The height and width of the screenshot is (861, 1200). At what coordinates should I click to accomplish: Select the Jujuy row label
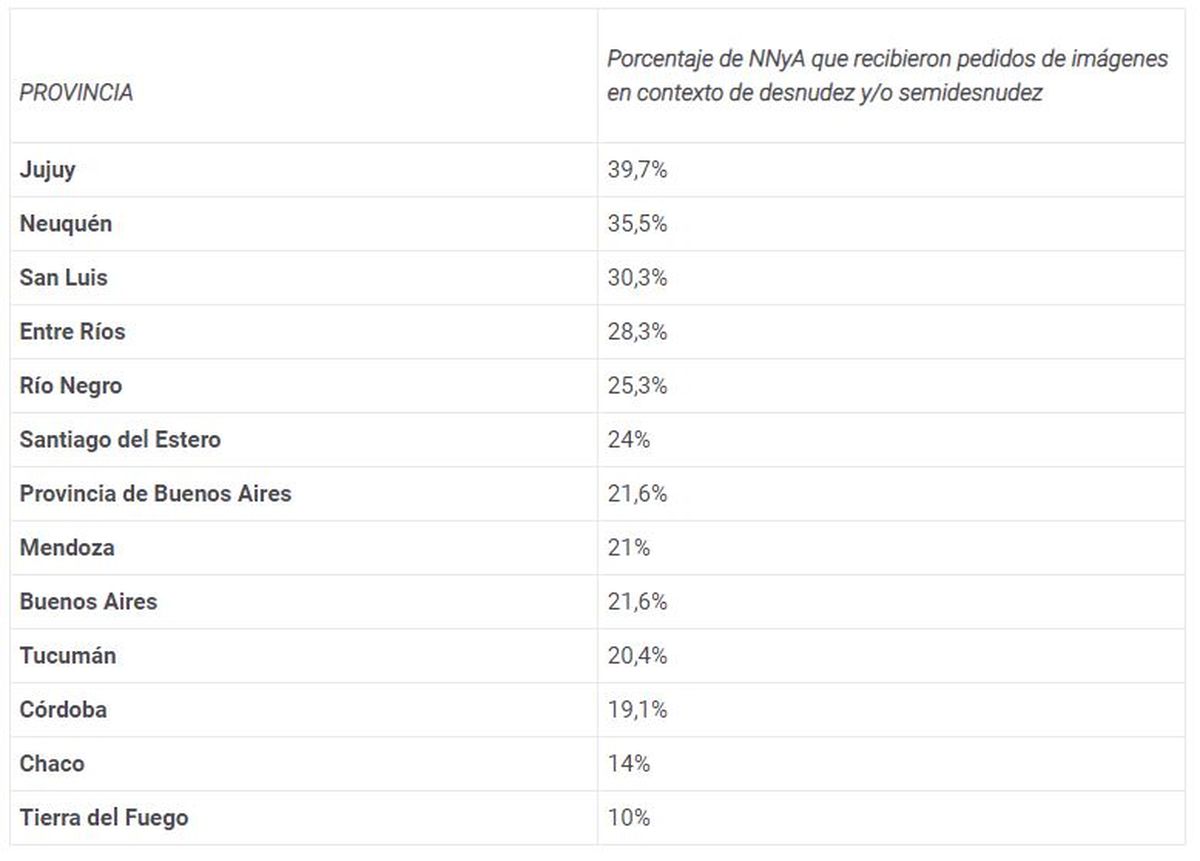[x=47, y=170]
